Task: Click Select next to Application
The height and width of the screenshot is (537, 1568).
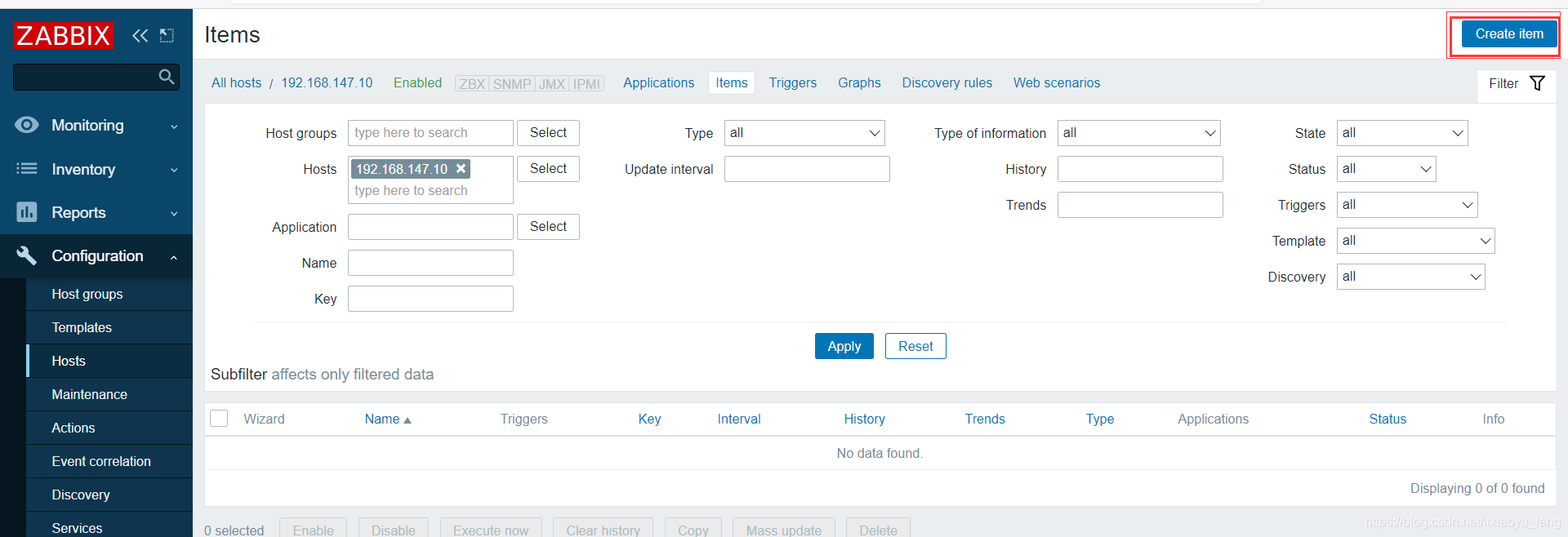Action: tap(548, 227)
